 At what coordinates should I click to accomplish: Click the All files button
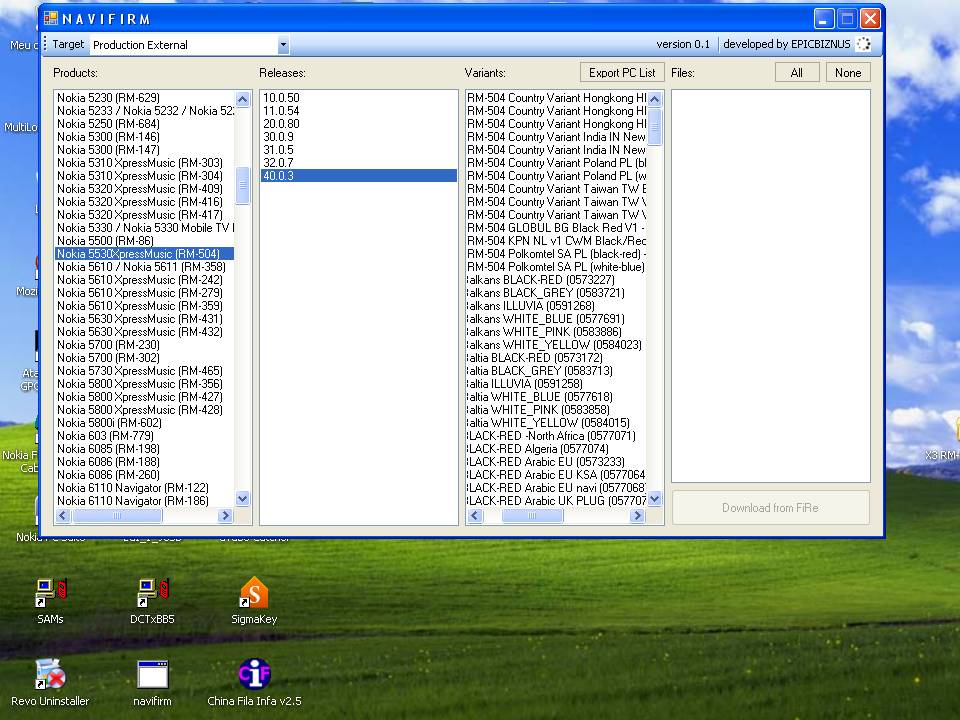pyautogui.click(x=797, y=73)
